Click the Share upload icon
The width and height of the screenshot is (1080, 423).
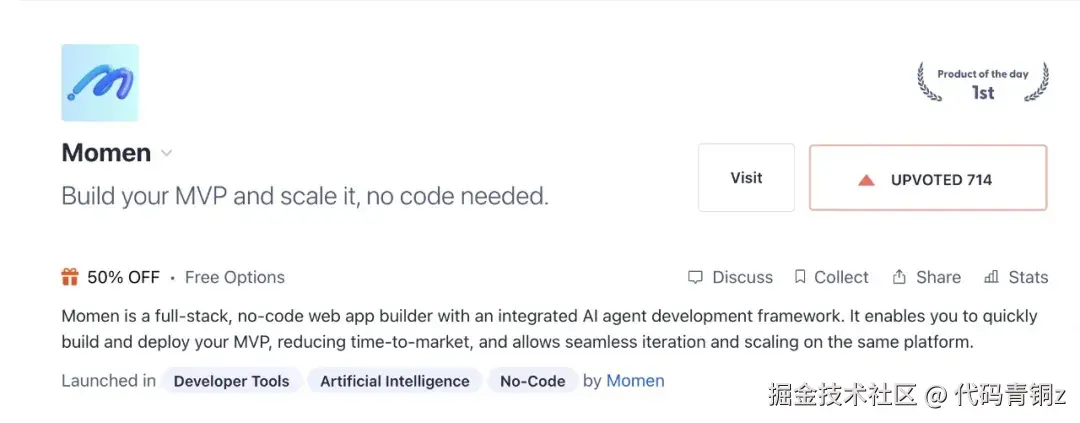[899, 277]
